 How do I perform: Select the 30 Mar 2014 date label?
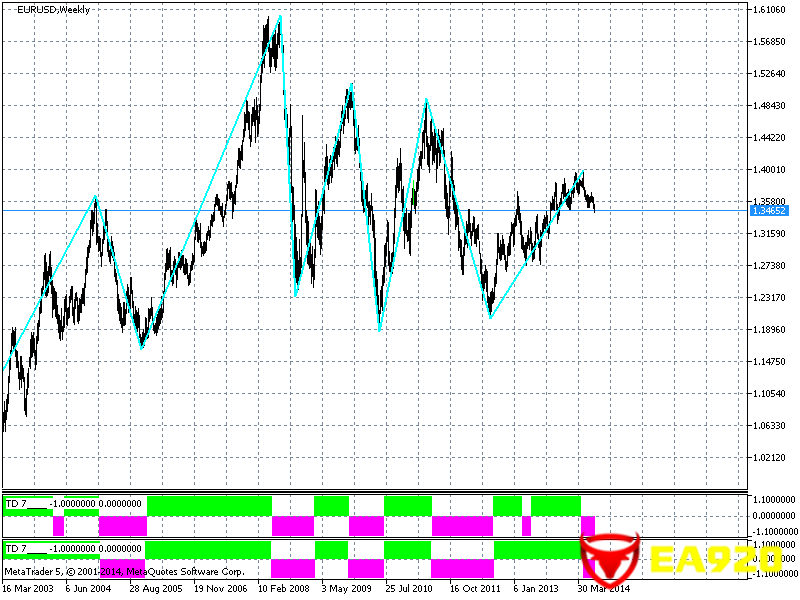coord(603,589)
